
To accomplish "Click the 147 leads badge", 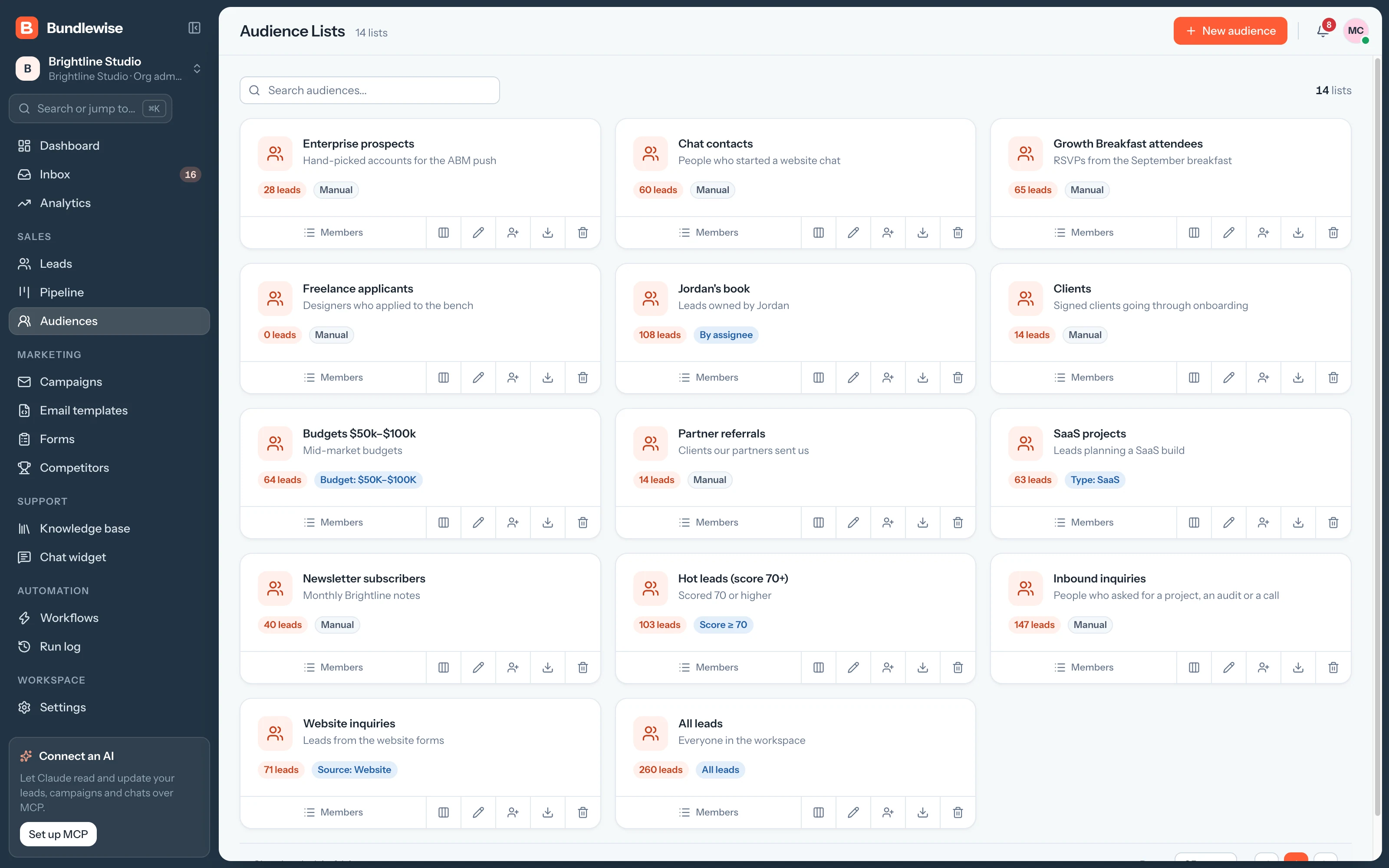I will (1034, 625).
